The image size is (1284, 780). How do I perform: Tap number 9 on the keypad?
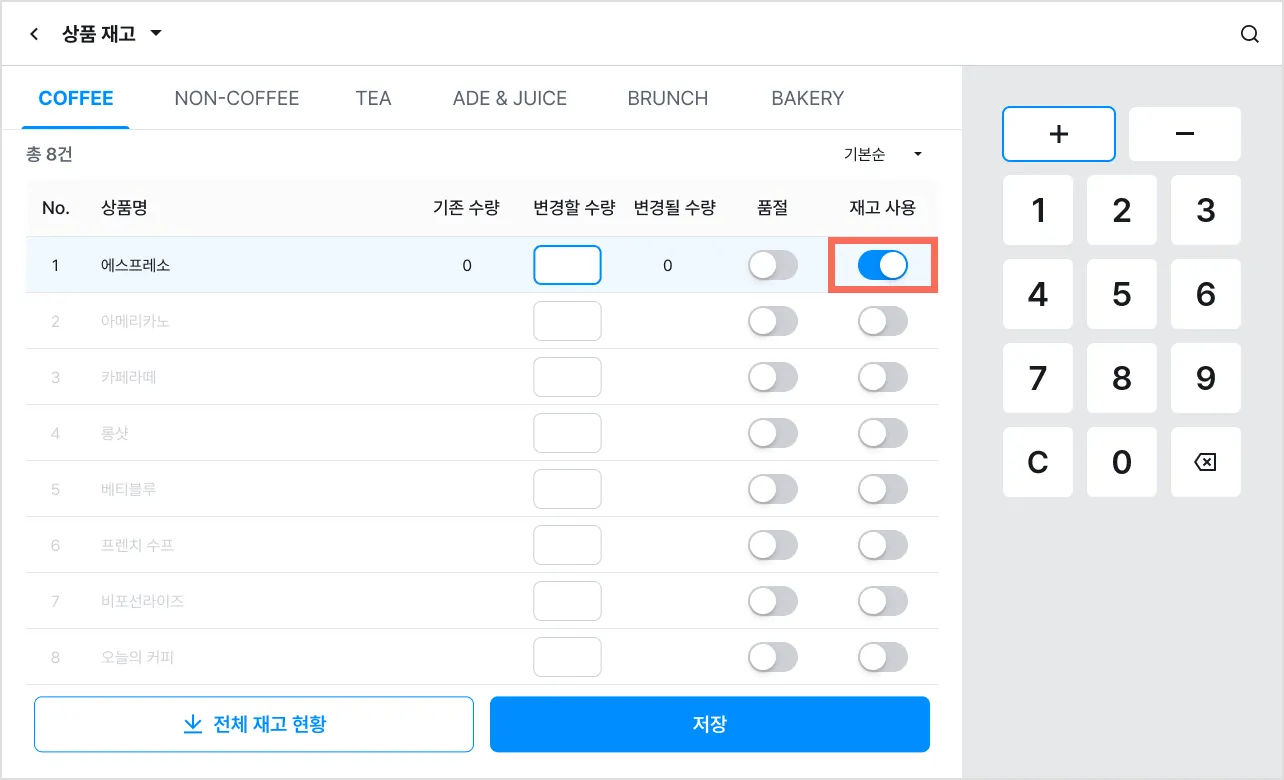[x=1206, y=378]
